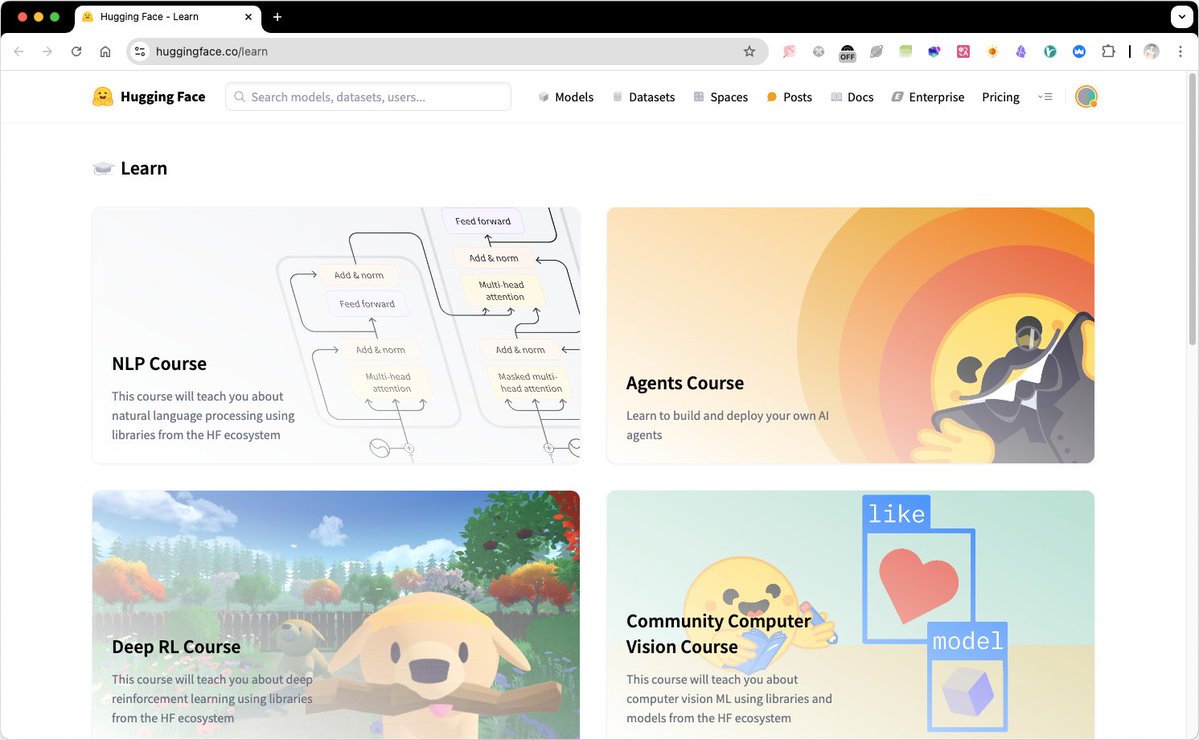
Task: Click the pink image extension icon
Action: tap(963, 51)
